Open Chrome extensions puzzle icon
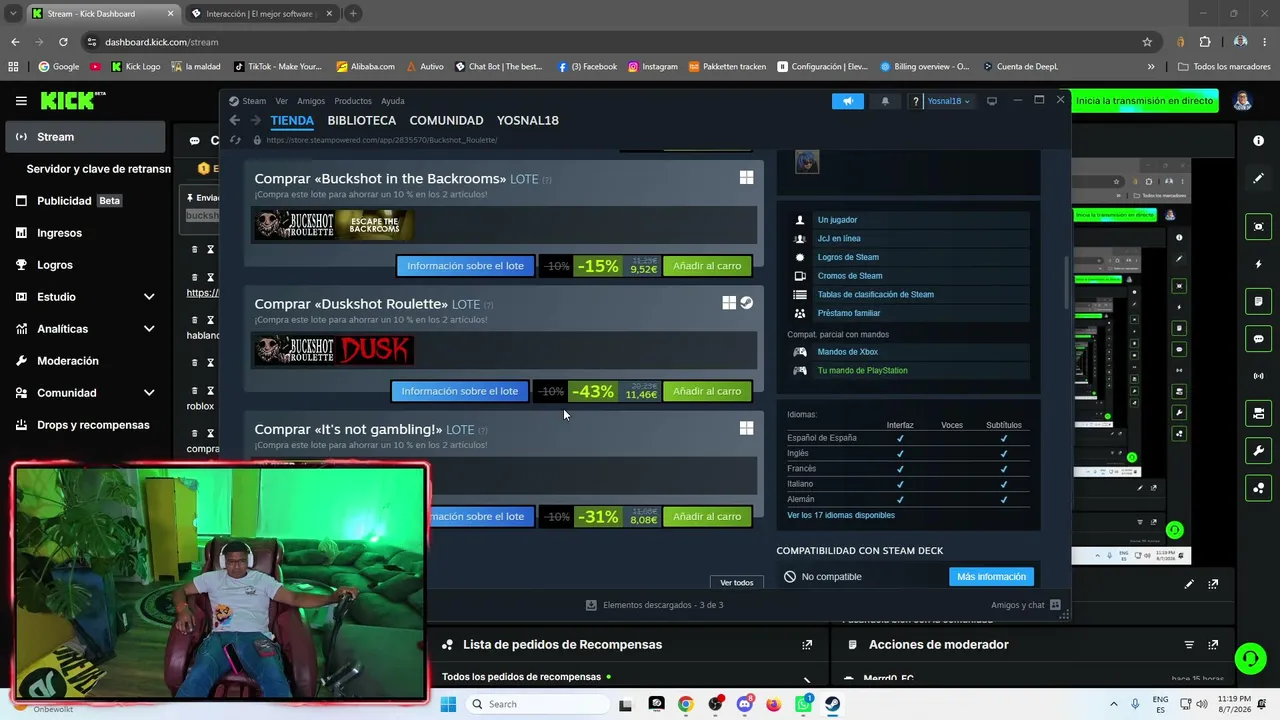Screen dimensions: 1280x720 [1204, 42]
